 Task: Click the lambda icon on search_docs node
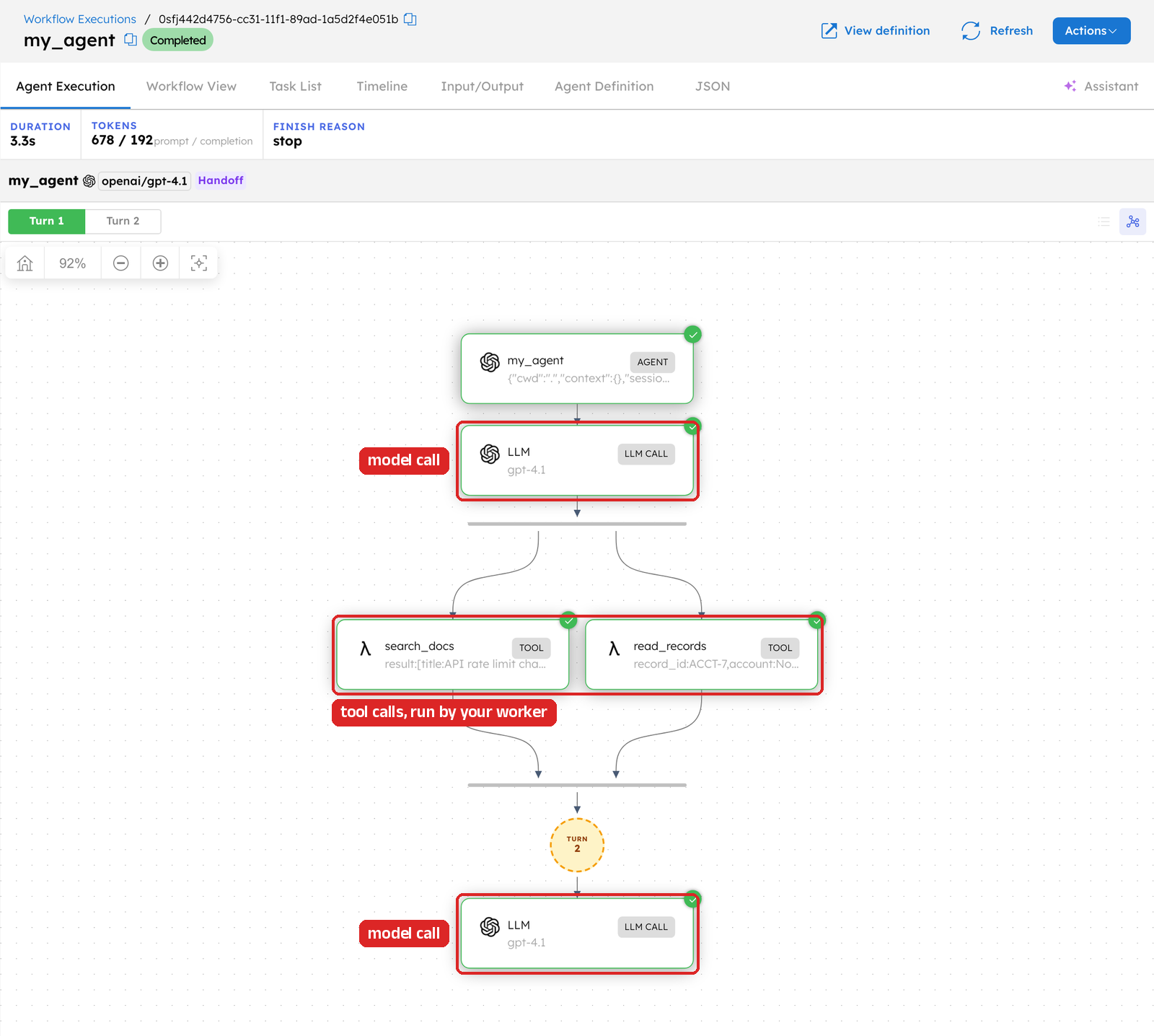(366, 649)
